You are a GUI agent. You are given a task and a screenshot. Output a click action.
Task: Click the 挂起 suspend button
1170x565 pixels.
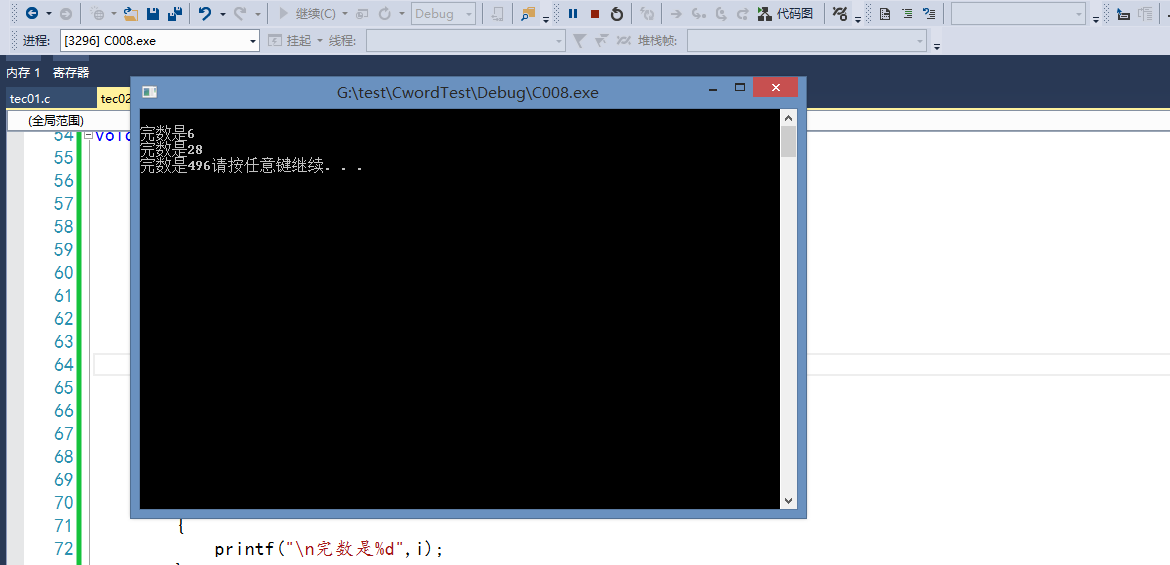pyautogui.click(x=290, y=40)
